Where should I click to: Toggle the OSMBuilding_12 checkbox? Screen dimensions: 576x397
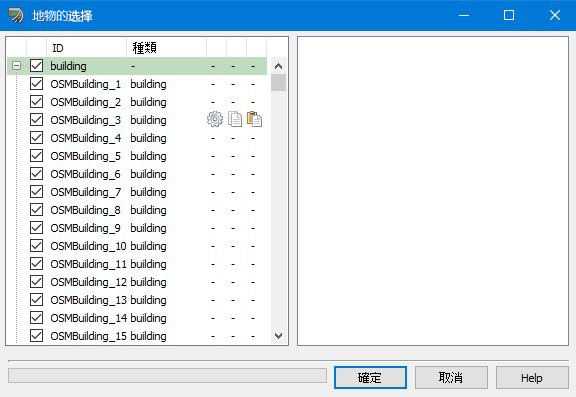point(36,282)
